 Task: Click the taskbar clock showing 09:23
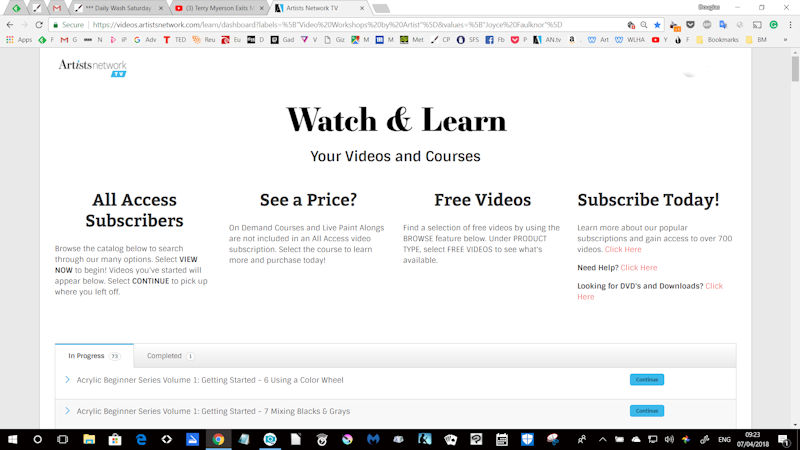click(x=753, y=439)
